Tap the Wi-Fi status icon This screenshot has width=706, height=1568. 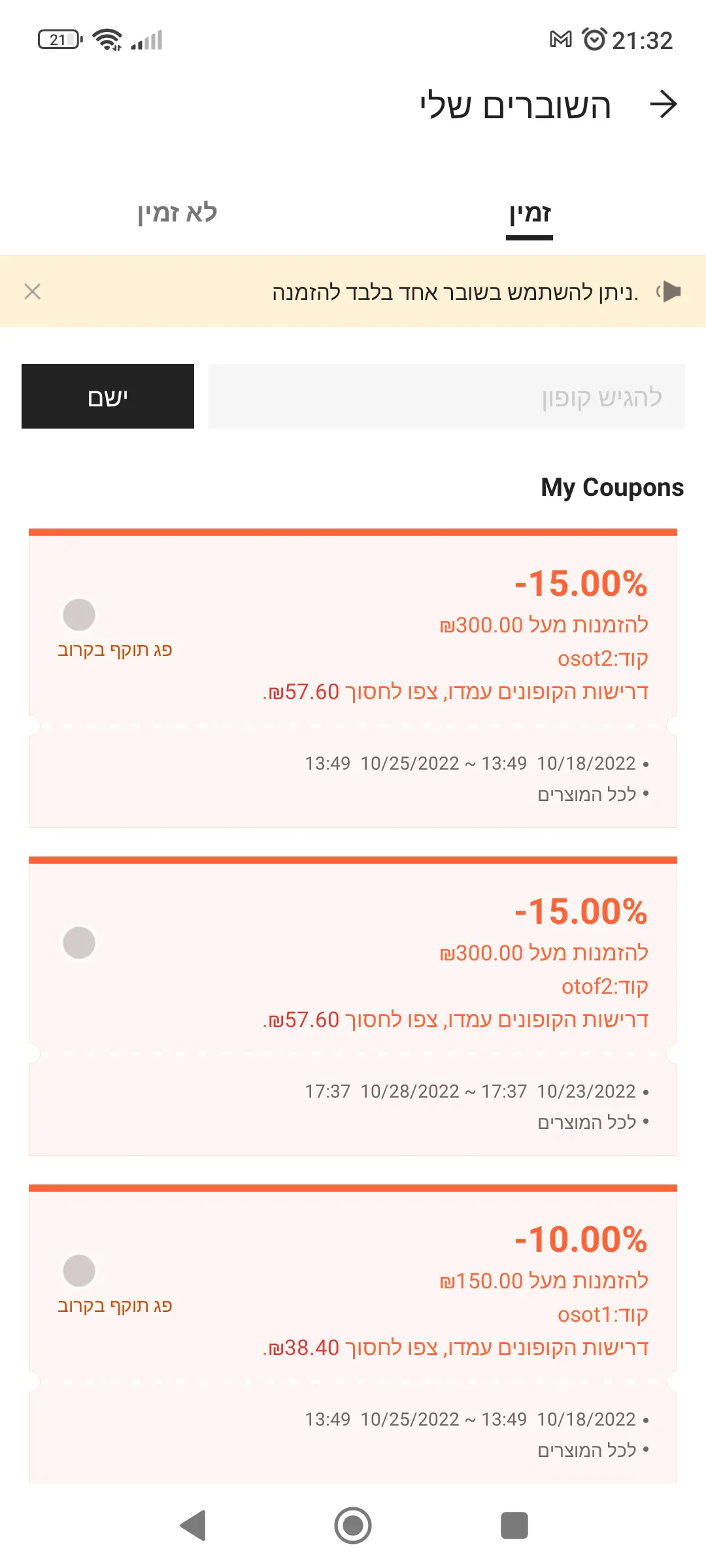(107, 40)
